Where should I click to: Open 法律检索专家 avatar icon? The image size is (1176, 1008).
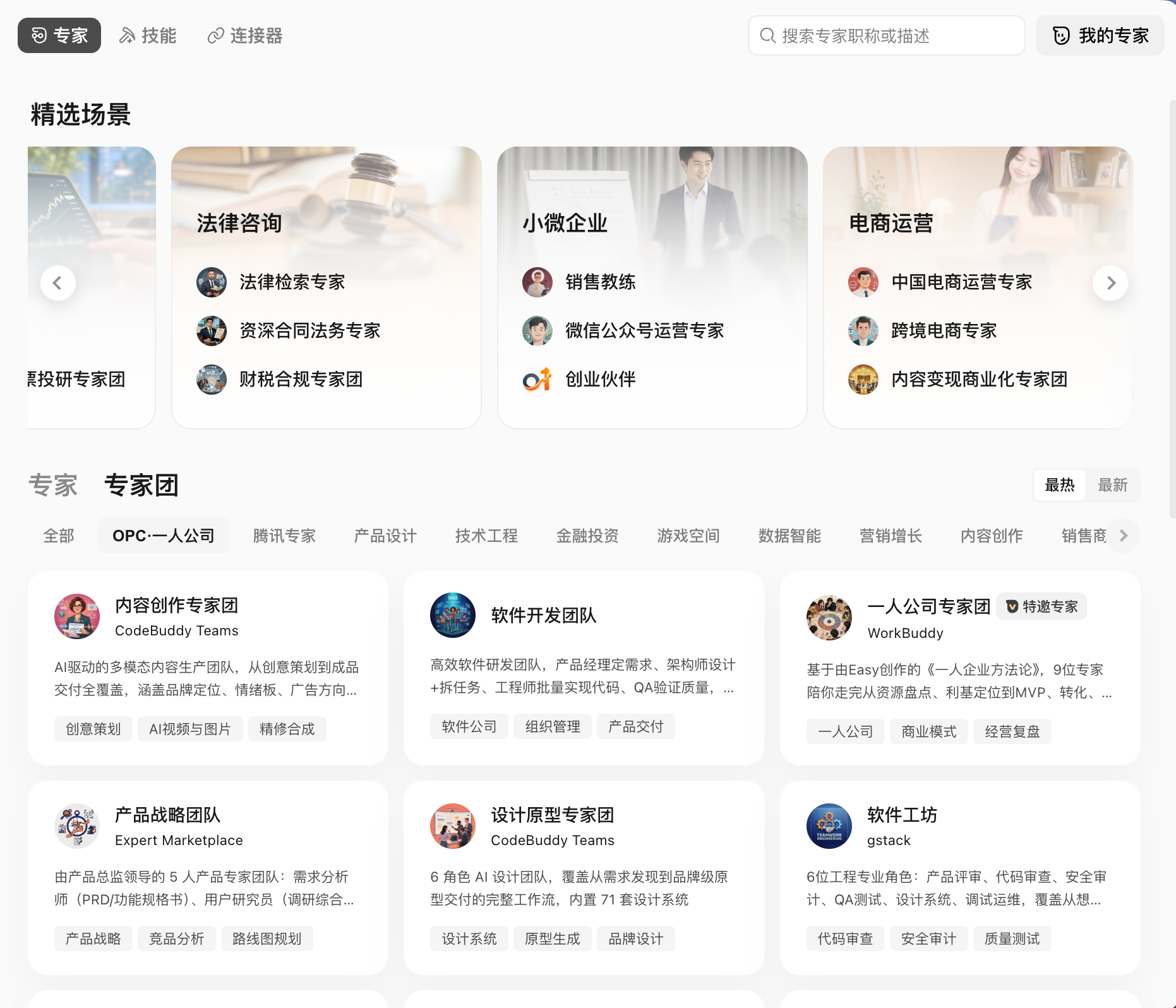click(x=212, y=282)
